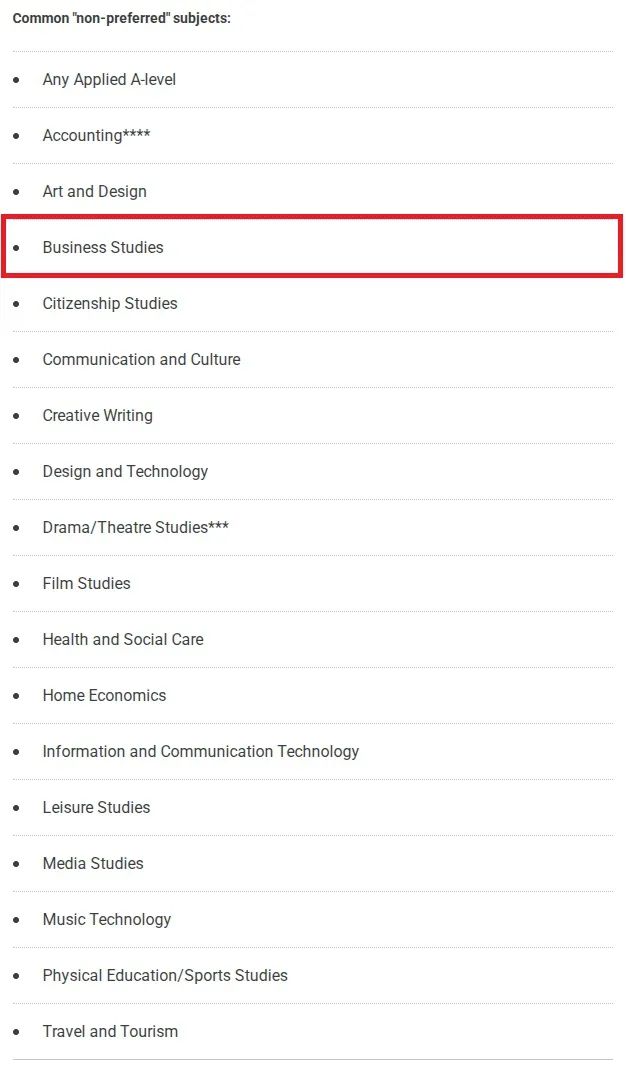Click the bullet point beside Business Studies

coord(16,247)
